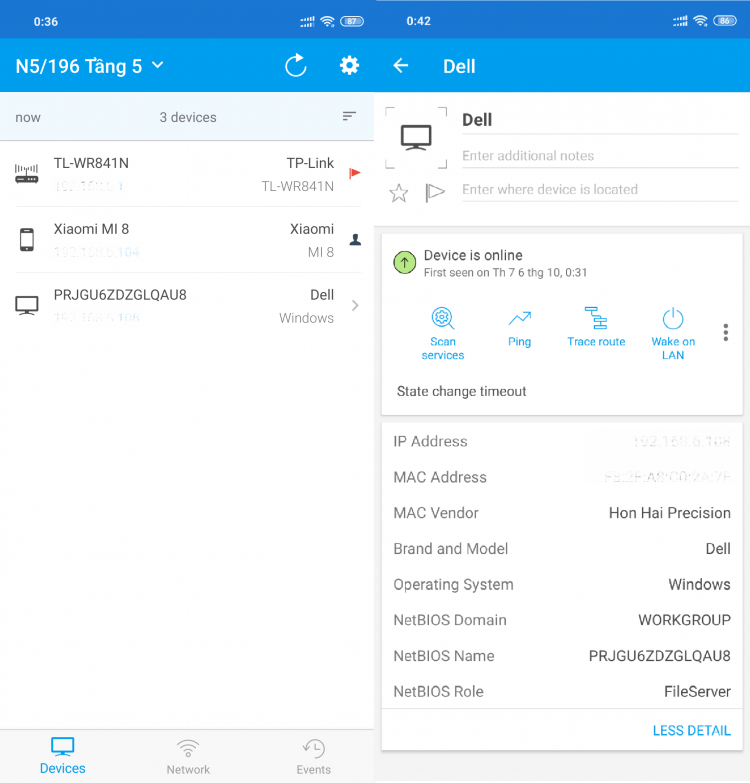This screenshot has height=783, width=750.
Task: Edit the Dell device name field
Action: (x=600, y=120)
